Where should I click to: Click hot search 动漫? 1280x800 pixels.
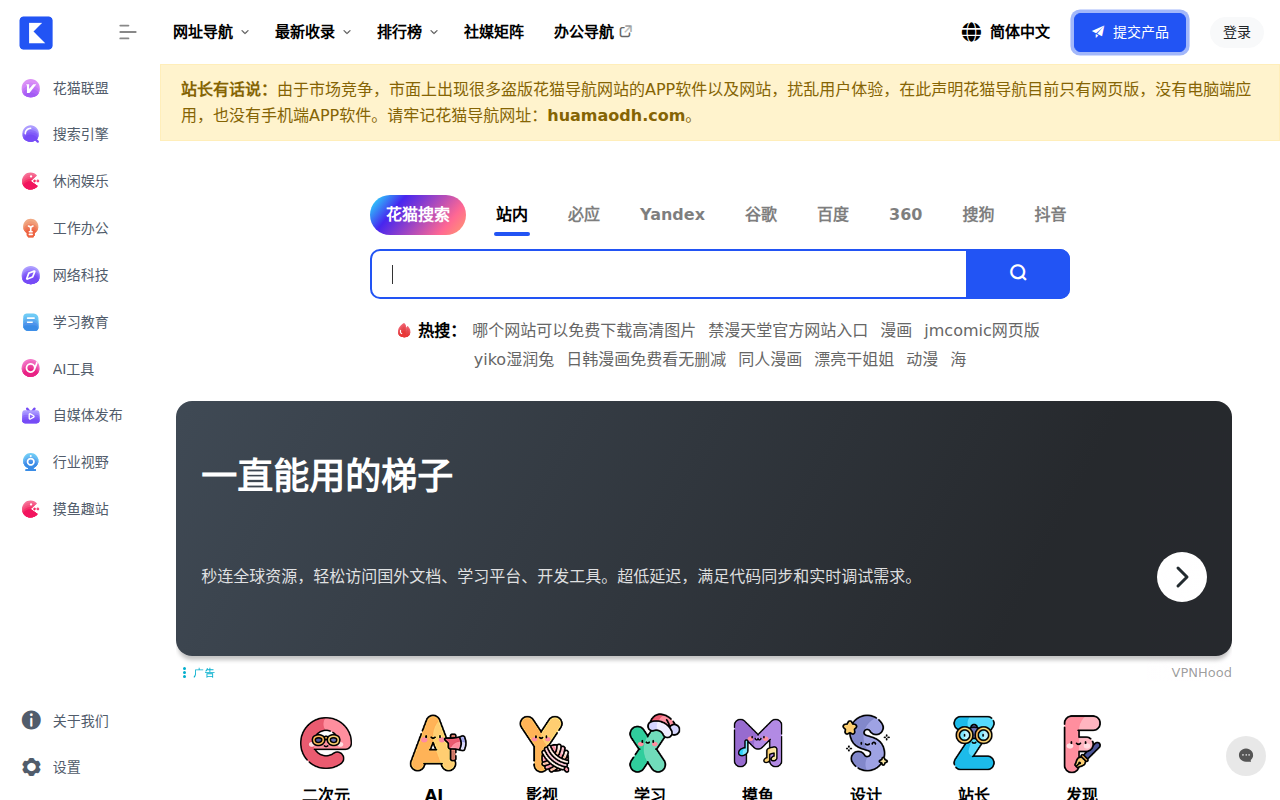point(922,359)
